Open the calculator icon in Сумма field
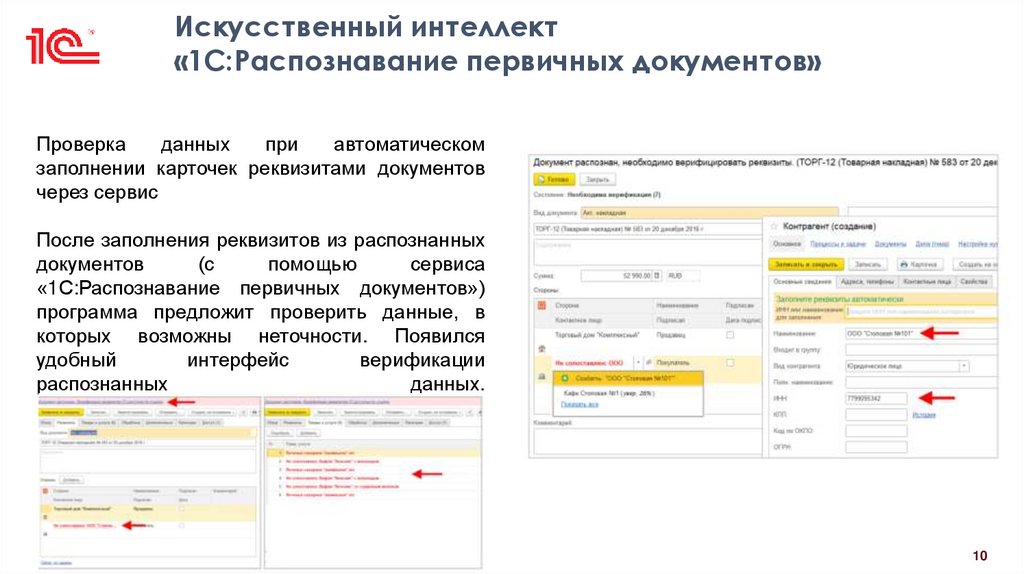Image resolution: width=1024 pixels, height=574 pixels. (x=657, y=276)
